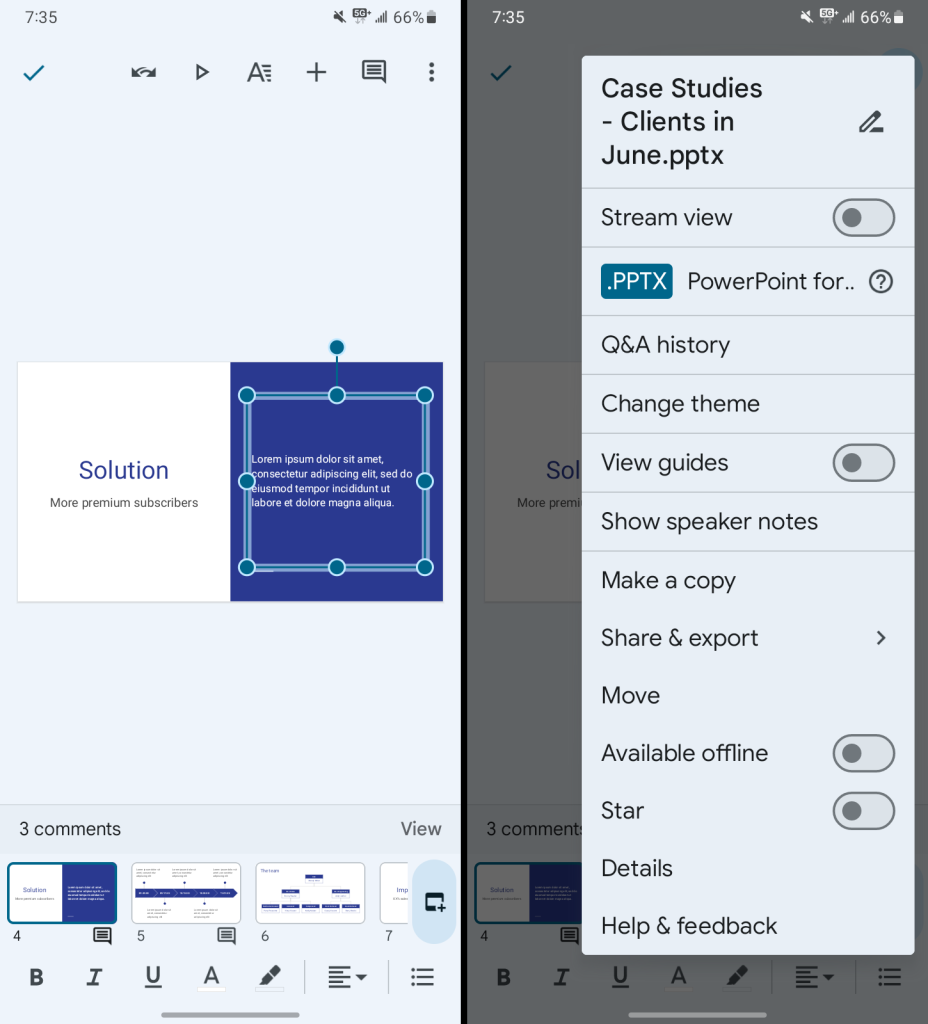The width and height of the screenshot is (928, 1024).
Task: Tap View next to 3 comments
Action: 420,829
